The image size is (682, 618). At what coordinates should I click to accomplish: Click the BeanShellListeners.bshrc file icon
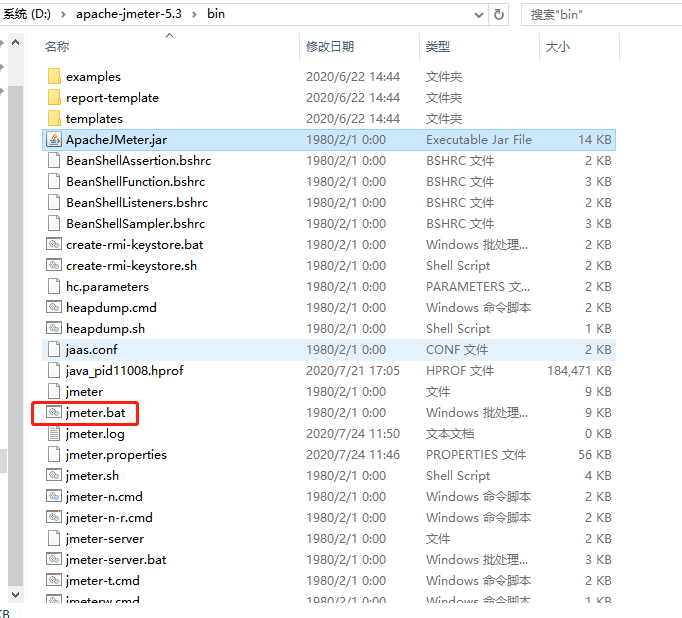54,202
